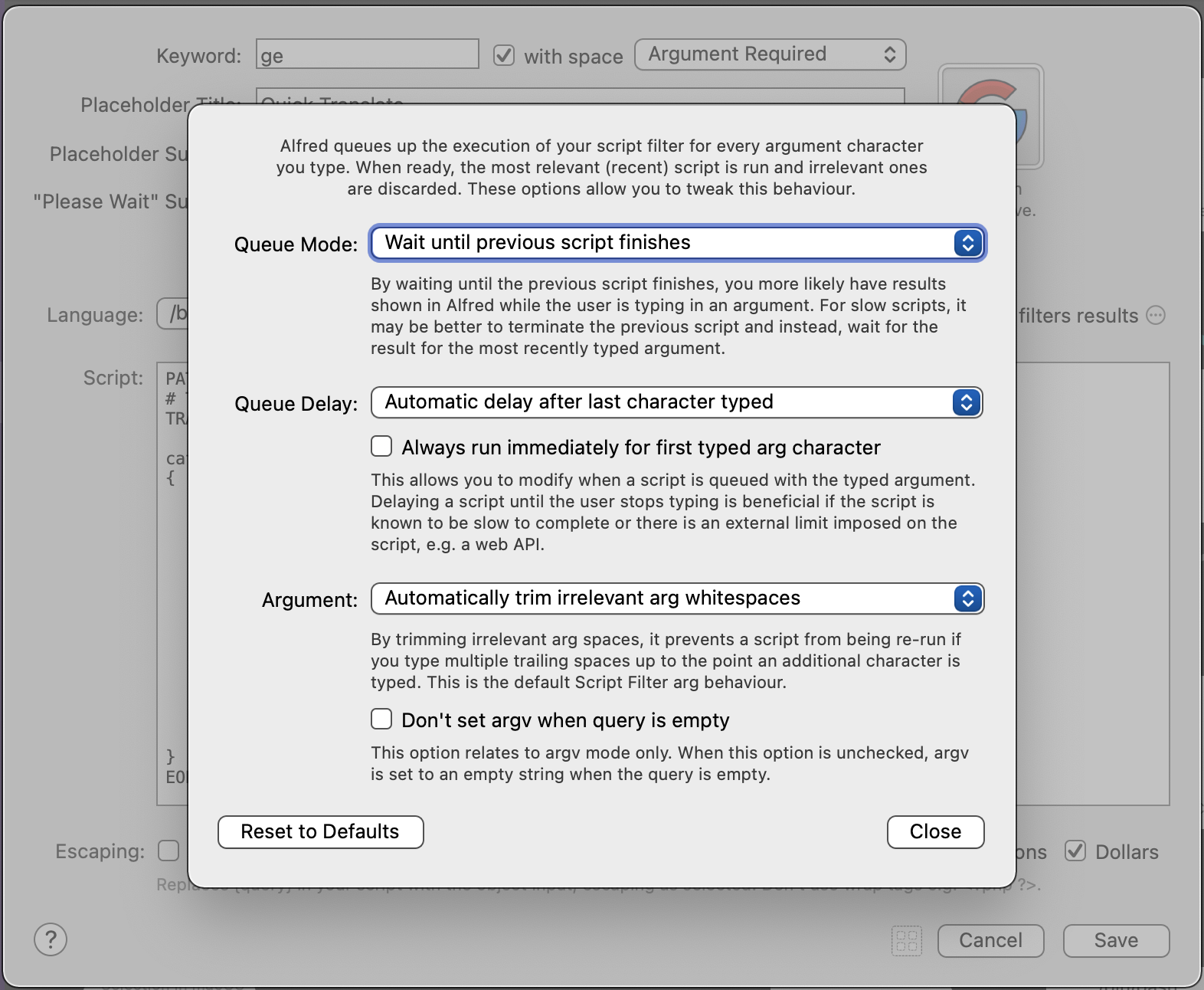Click inside the Script text area

tap(1093, 584)
